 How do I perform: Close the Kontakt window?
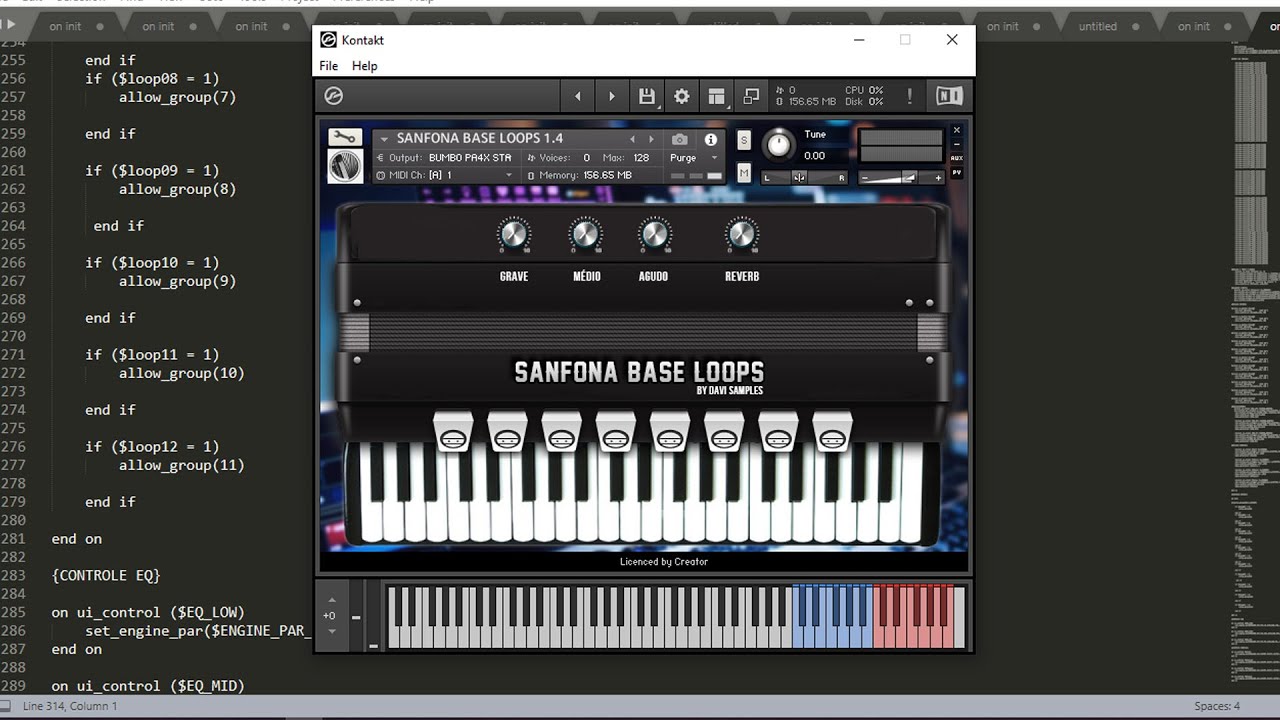[952, 40]
